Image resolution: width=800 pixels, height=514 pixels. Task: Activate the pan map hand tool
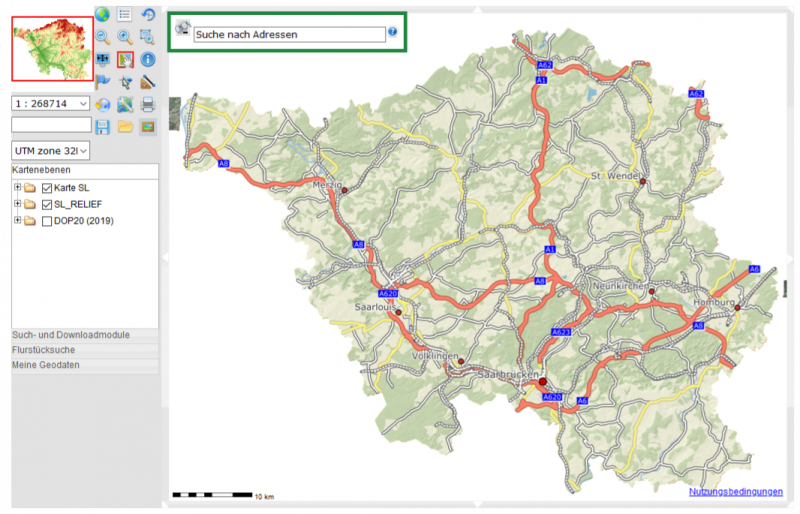(x=125, y=60)
